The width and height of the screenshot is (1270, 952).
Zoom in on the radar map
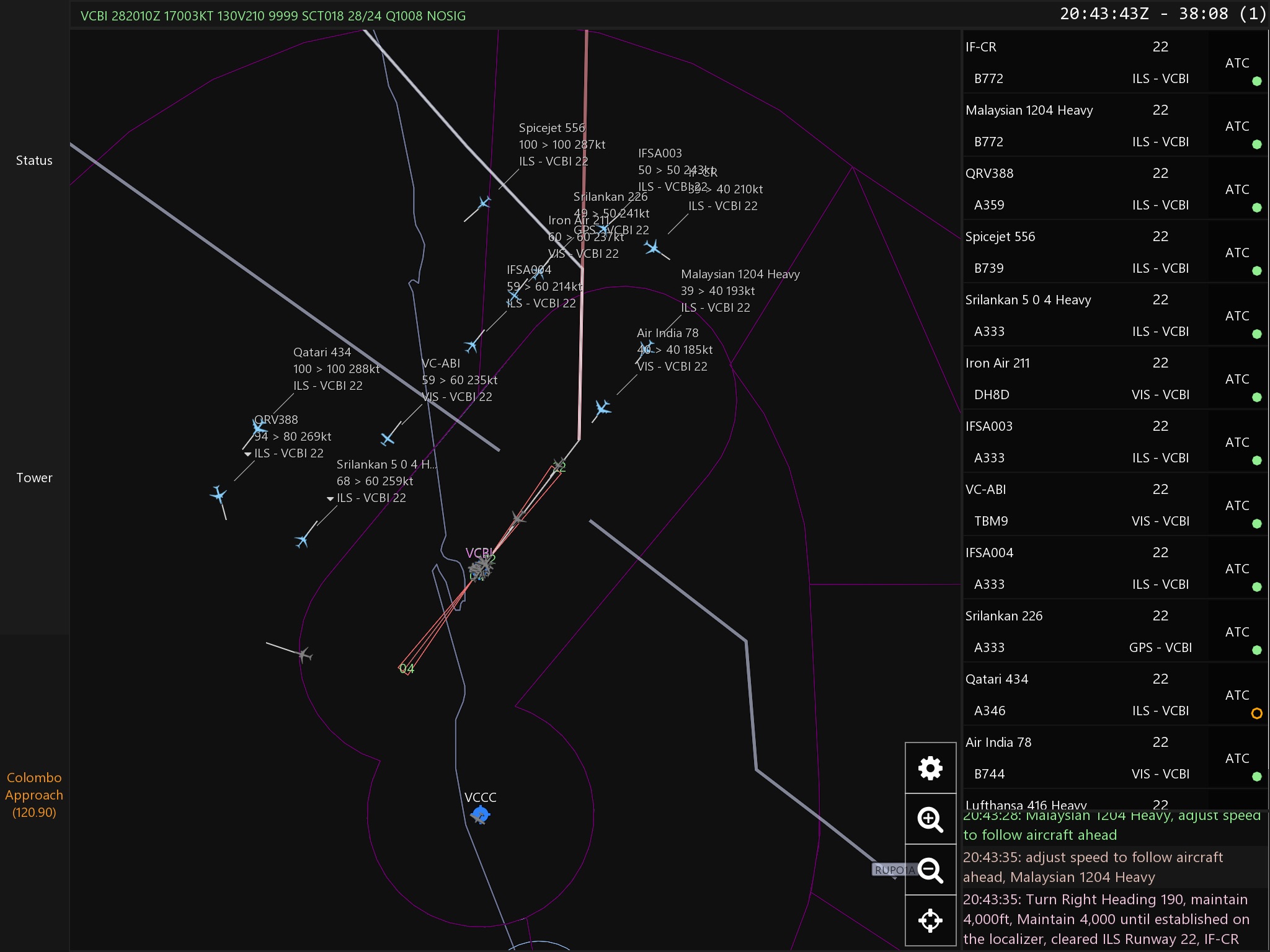point(930,819)
